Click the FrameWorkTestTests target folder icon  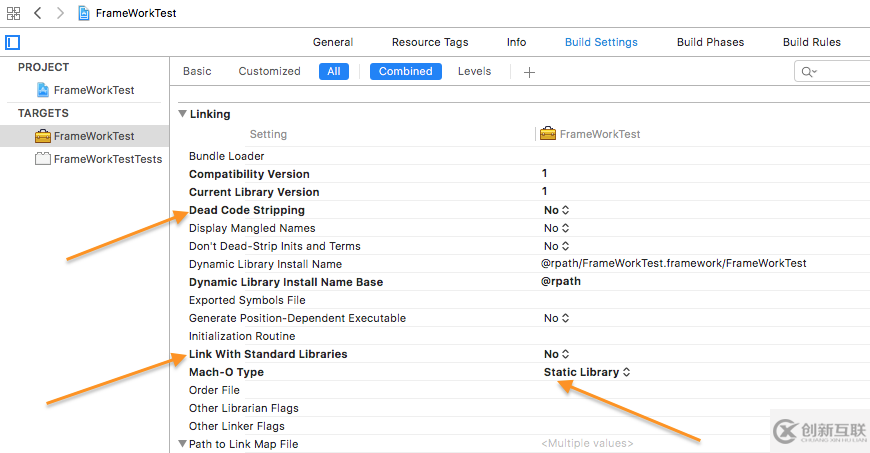click(43, 159)
